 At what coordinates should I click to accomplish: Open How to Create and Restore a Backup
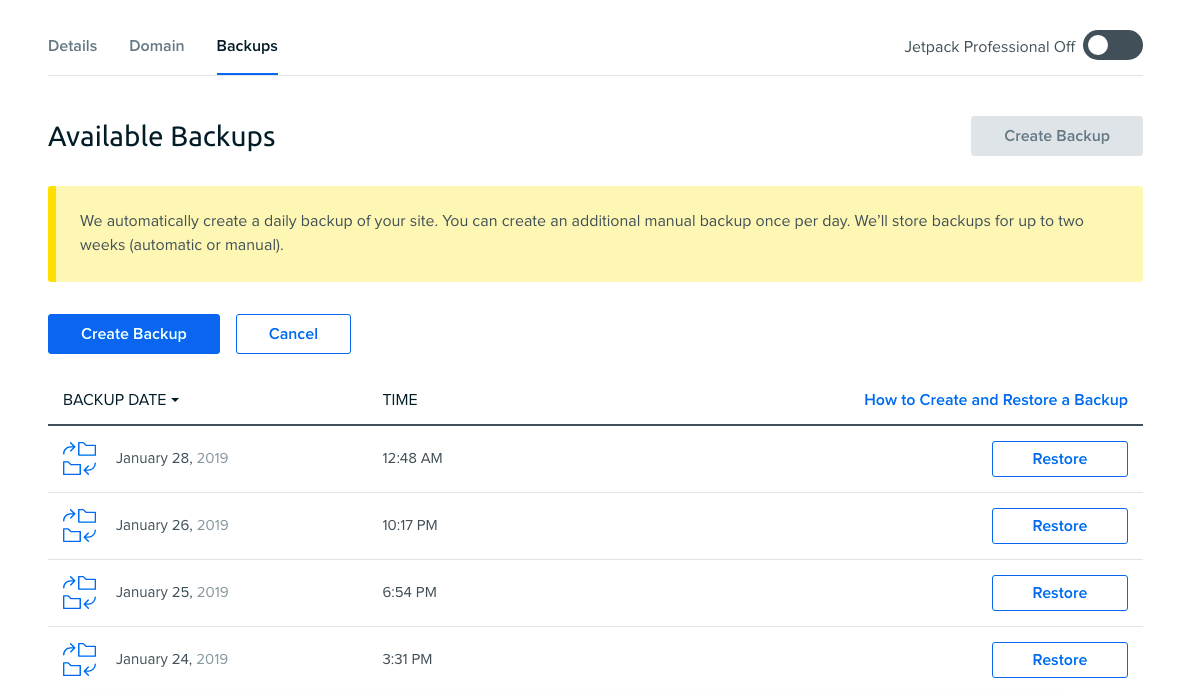pyautogui.click(x=995, y=400)
